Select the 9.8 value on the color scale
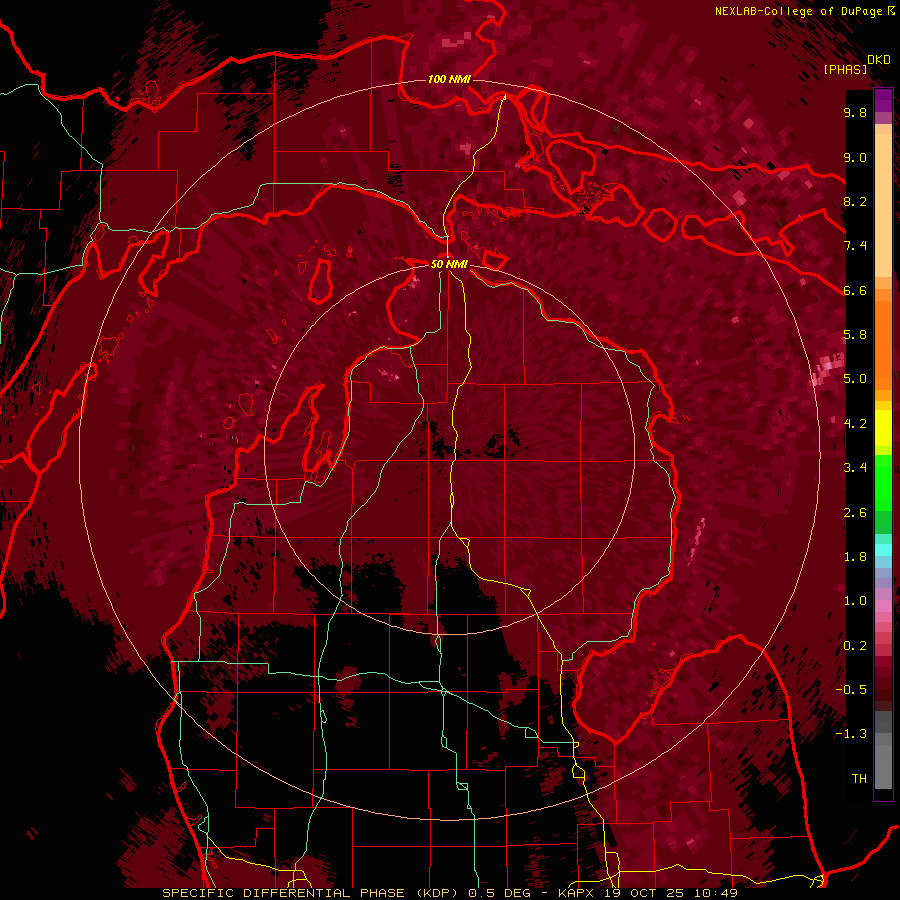The width and height of the screenshot is (900, 900). point(855,112)
